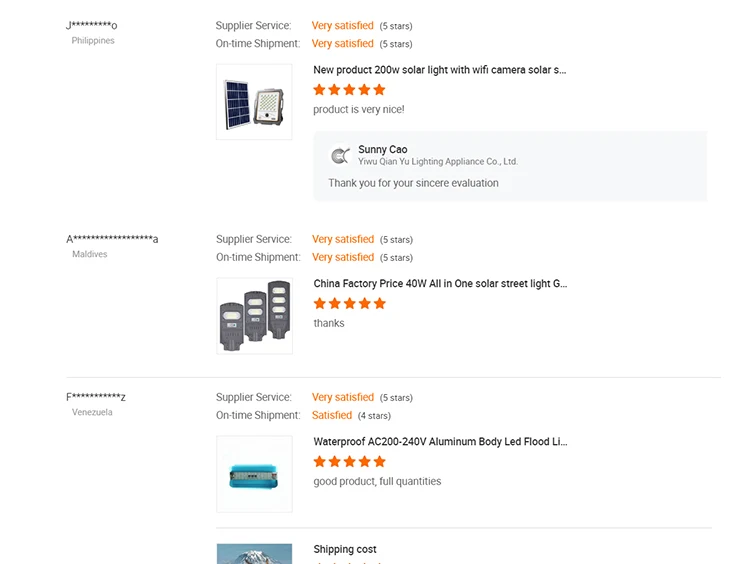Viewport: 750px width, 564px height.
Task: Click the 'Thank you for your sincere evaluation' reply
Action: [413, 183]
